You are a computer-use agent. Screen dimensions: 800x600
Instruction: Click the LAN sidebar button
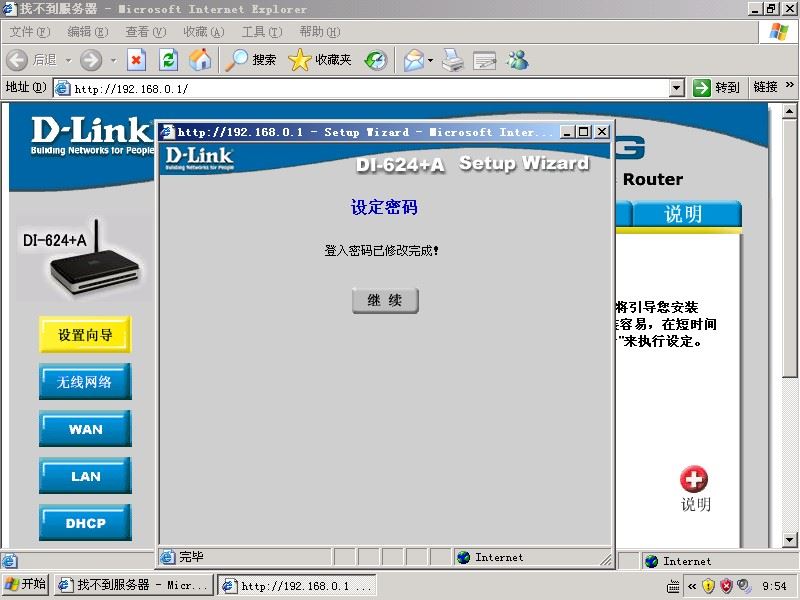[x=85, y=476]
